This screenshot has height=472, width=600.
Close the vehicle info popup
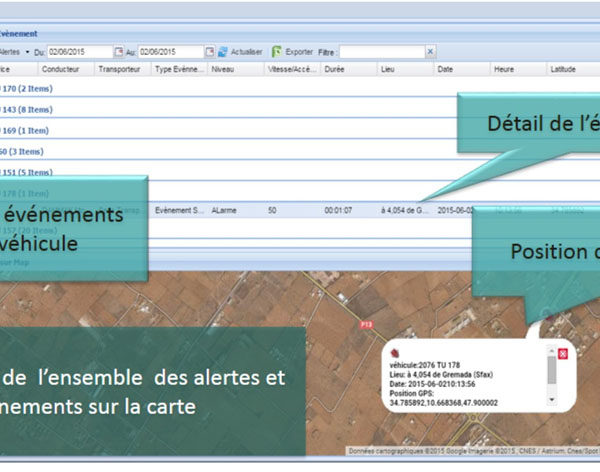pyautogui.click(x=562, y=354)
